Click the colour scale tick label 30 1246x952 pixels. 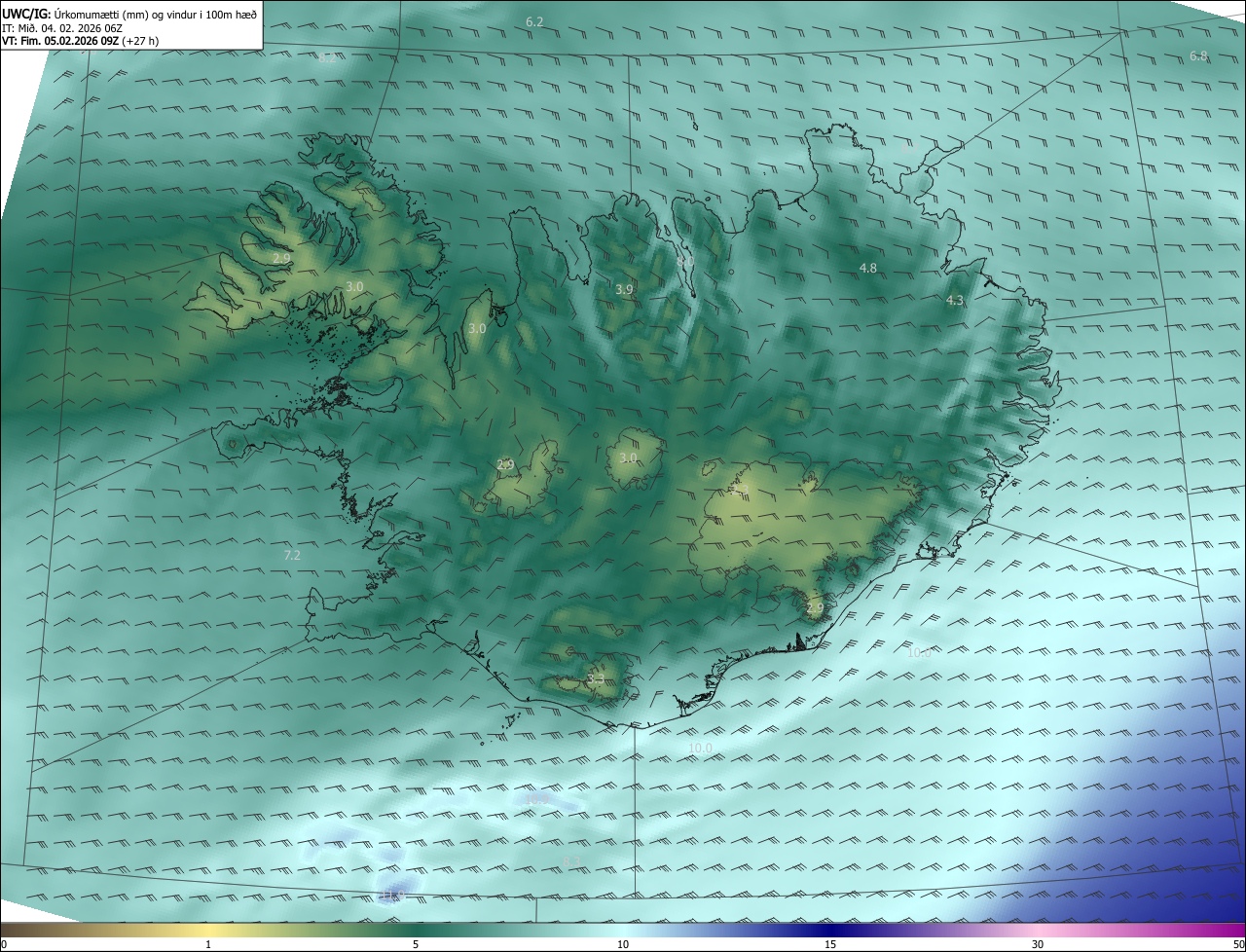1038,944
